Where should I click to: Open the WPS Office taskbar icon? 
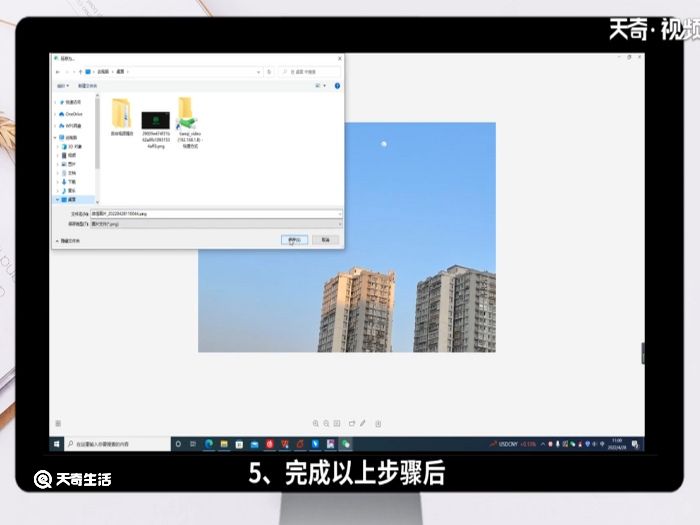[285, 444]
